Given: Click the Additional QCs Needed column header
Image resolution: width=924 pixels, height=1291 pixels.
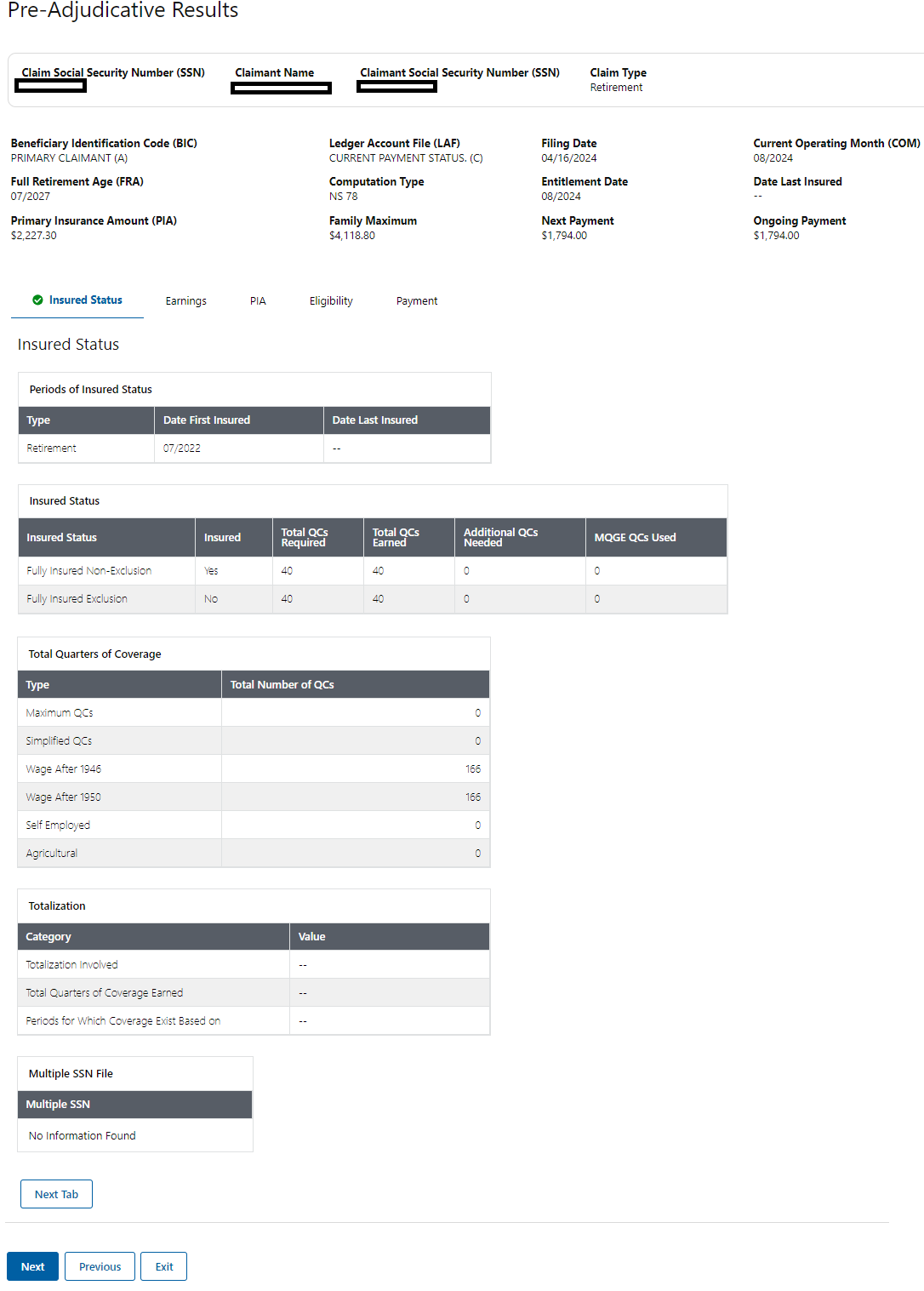Looking at the screenshot, I should point(500,537).
